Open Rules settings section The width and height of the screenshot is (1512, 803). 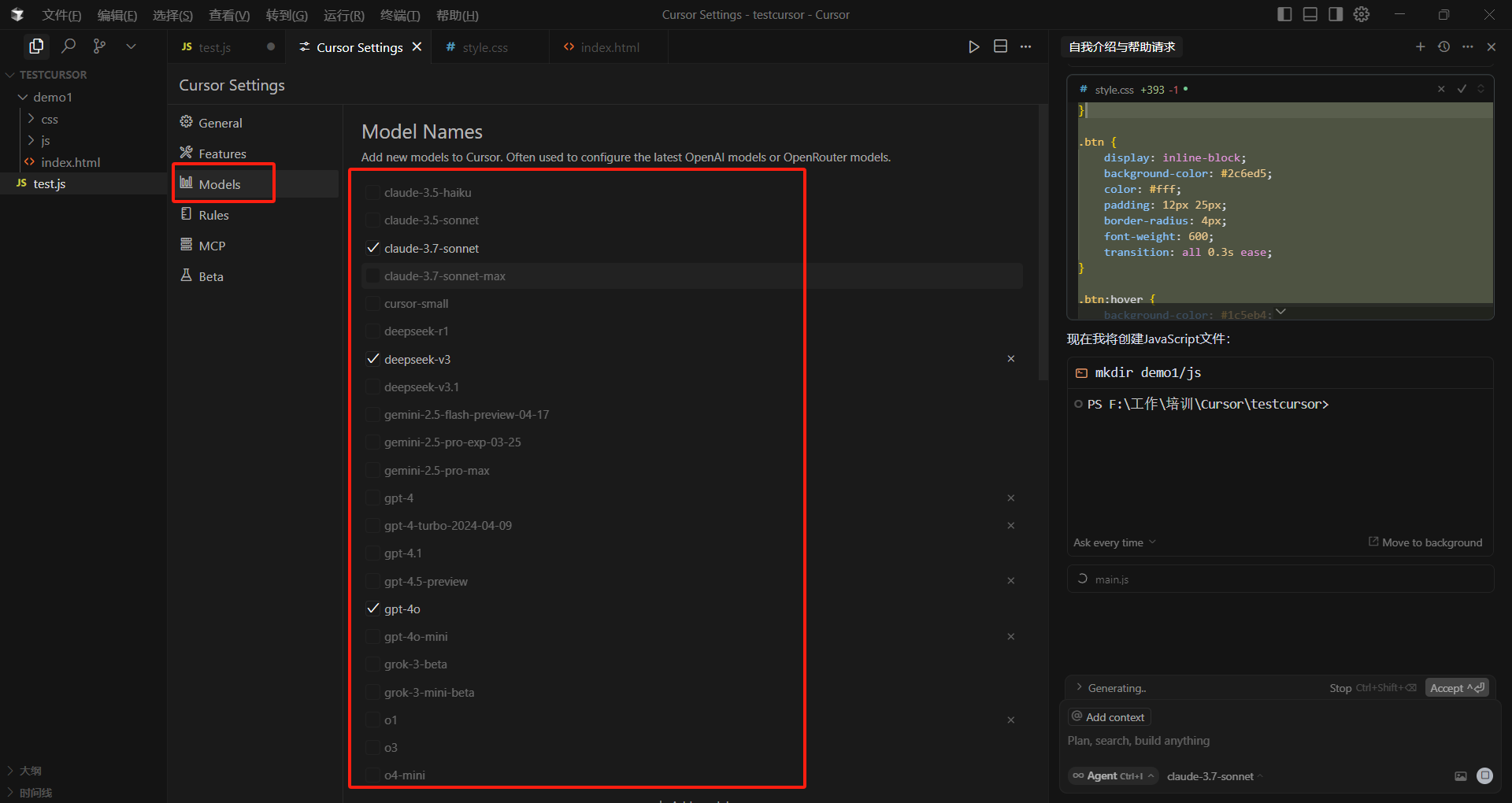[x=255, y=215]
